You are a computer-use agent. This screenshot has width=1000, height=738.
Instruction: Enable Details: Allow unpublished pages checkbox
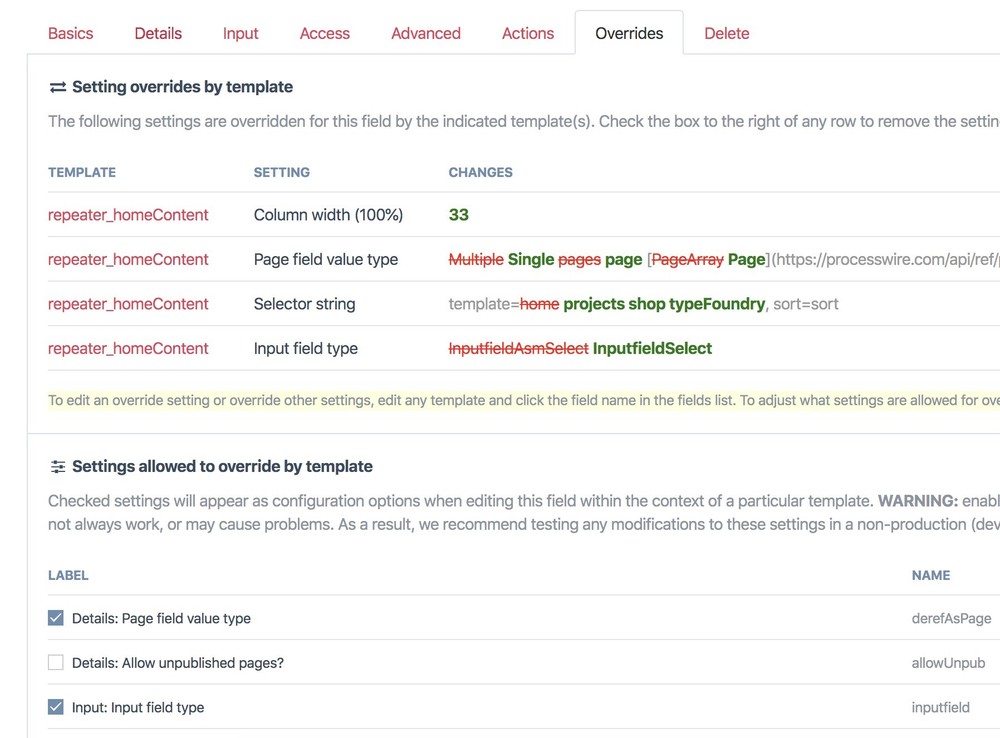pyautogui.click(x=56, y=663)
